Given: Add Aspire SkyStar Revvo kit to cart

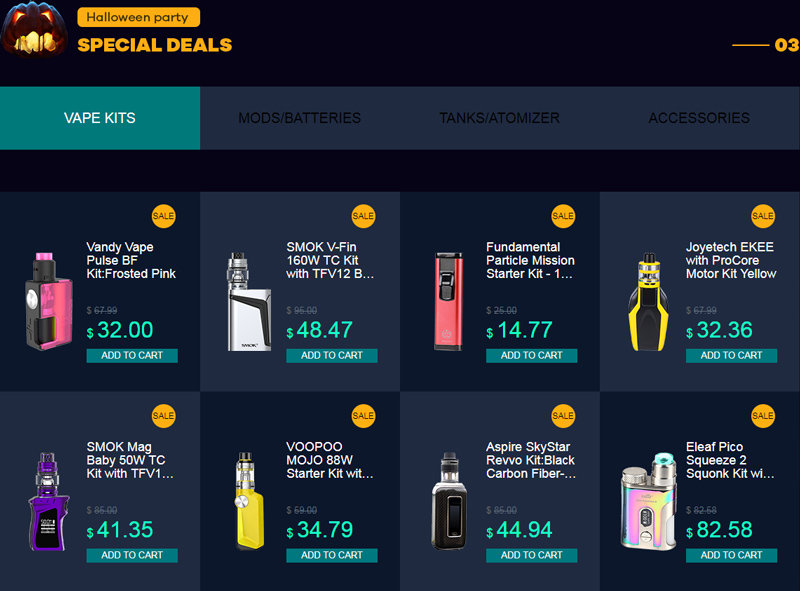Looking at the screenshot, I should [x=532, y=555].
